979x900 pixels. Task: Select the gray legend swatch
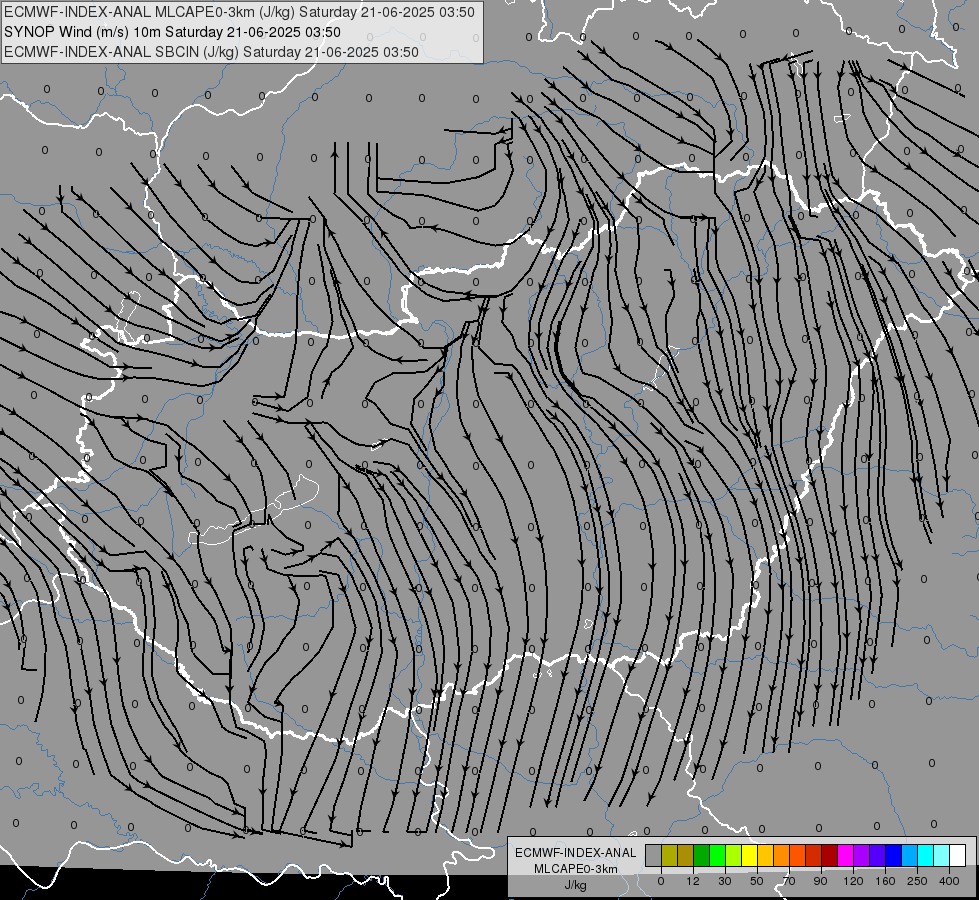(654, 856)
